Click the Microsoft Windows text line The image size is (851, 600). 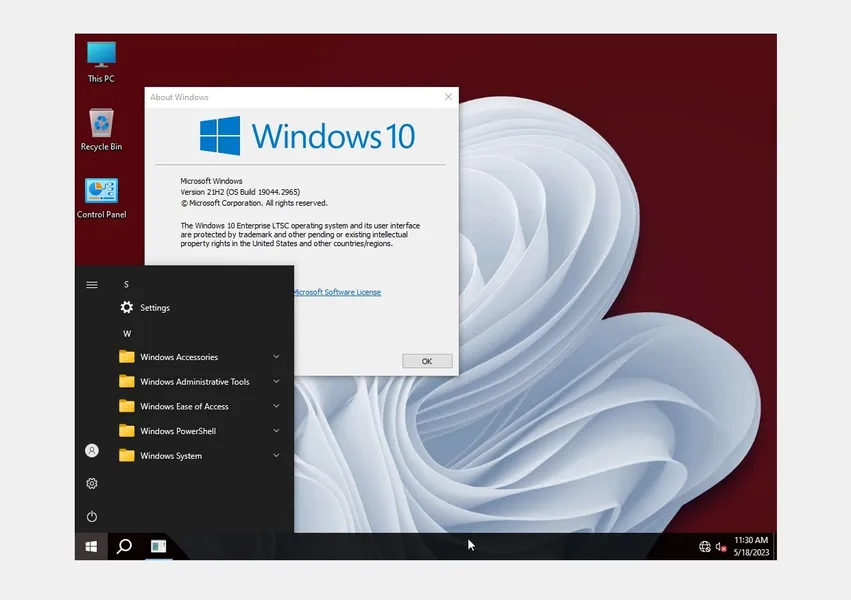[211, 181]
